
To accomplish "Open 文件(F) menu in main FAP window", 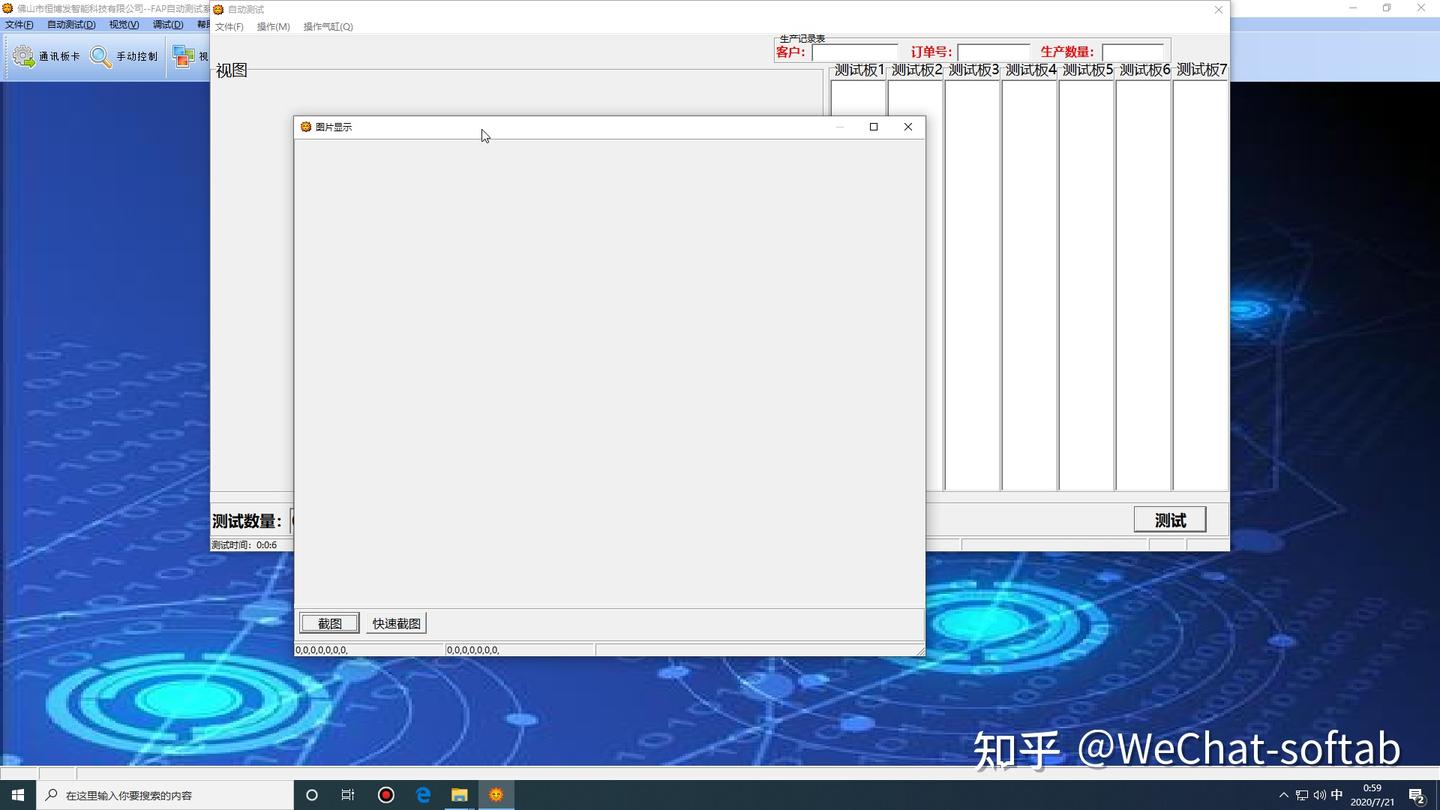I will point(19,25).
